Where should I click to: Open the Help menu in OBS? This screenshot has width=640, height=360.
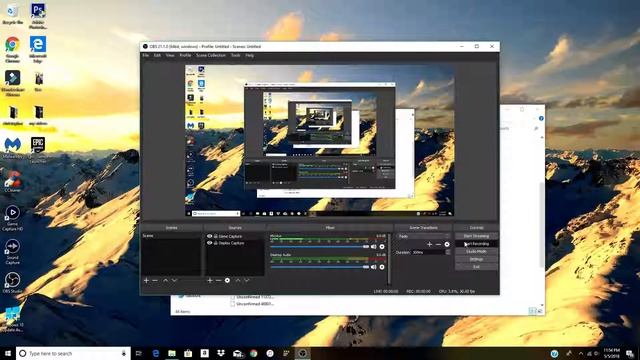coord(249,55)
